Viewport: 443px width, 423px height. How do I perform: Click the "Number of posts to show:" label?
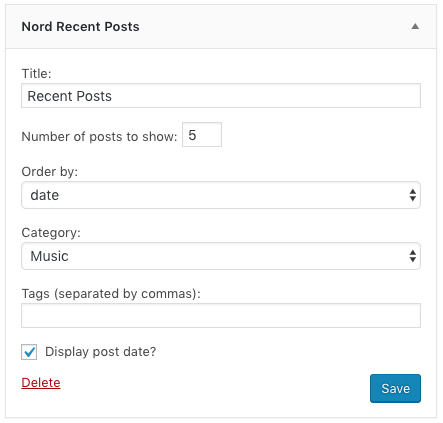point(99,137)
